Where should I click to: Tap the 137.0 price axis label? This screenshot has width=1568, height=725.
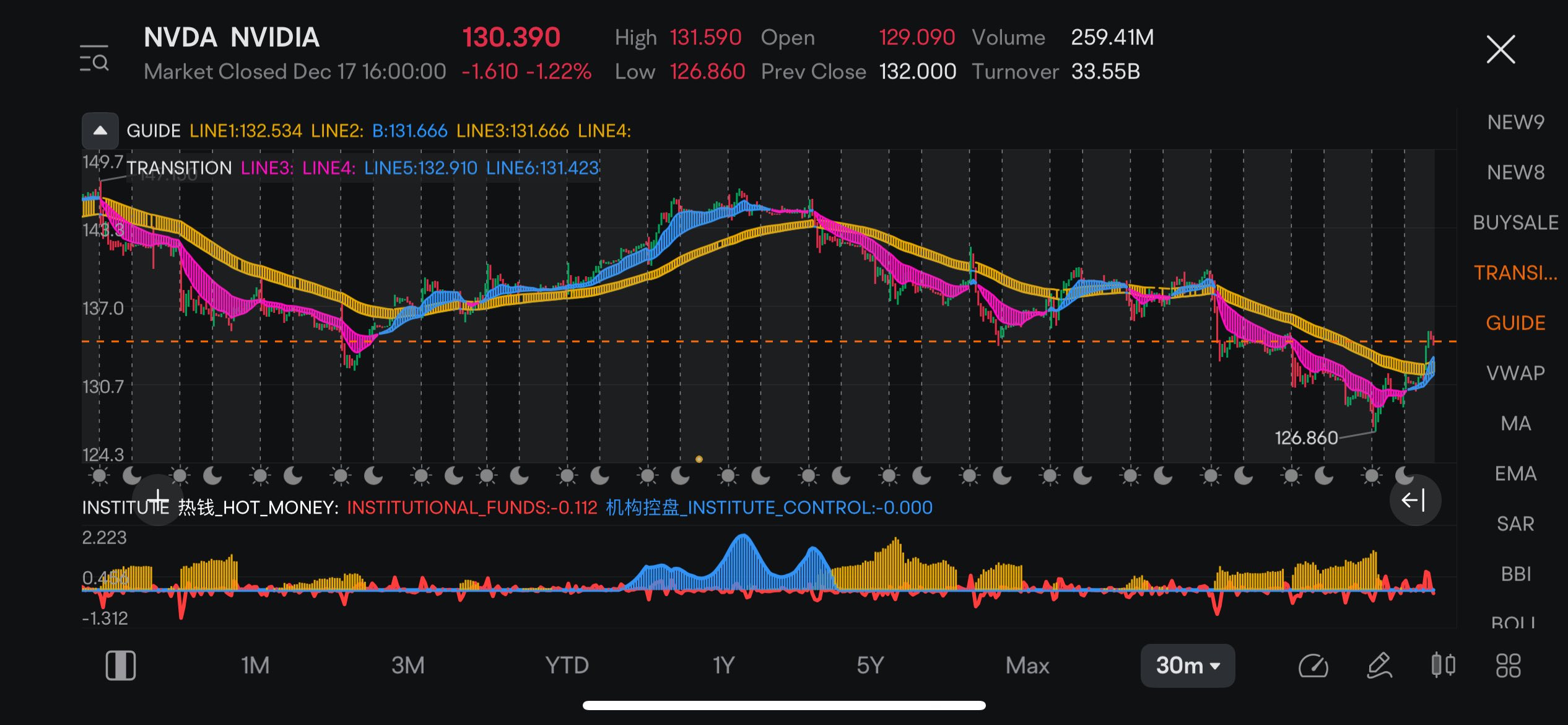[103, 308]
